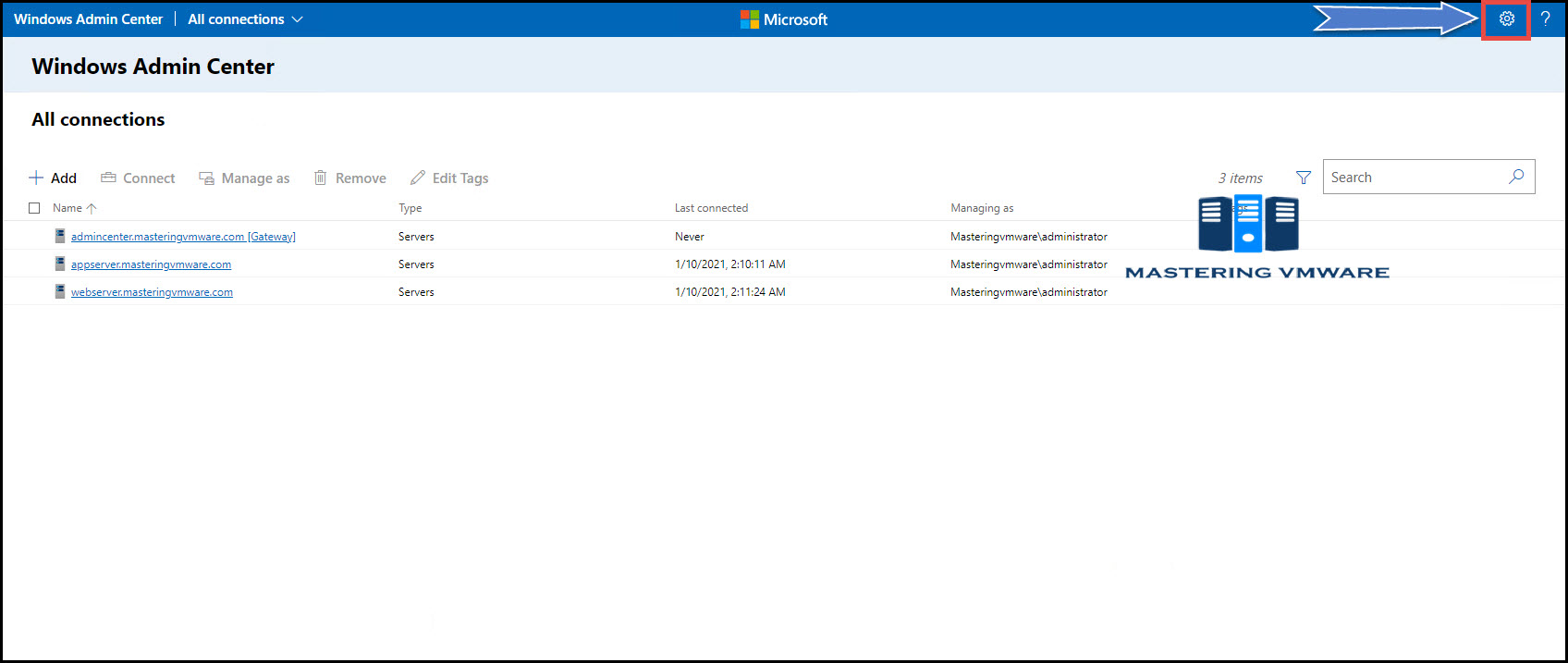Viewport: 1568px width, 663px height.
Task: Click the Manage as toolbar icon
Action: click(207, 178)
